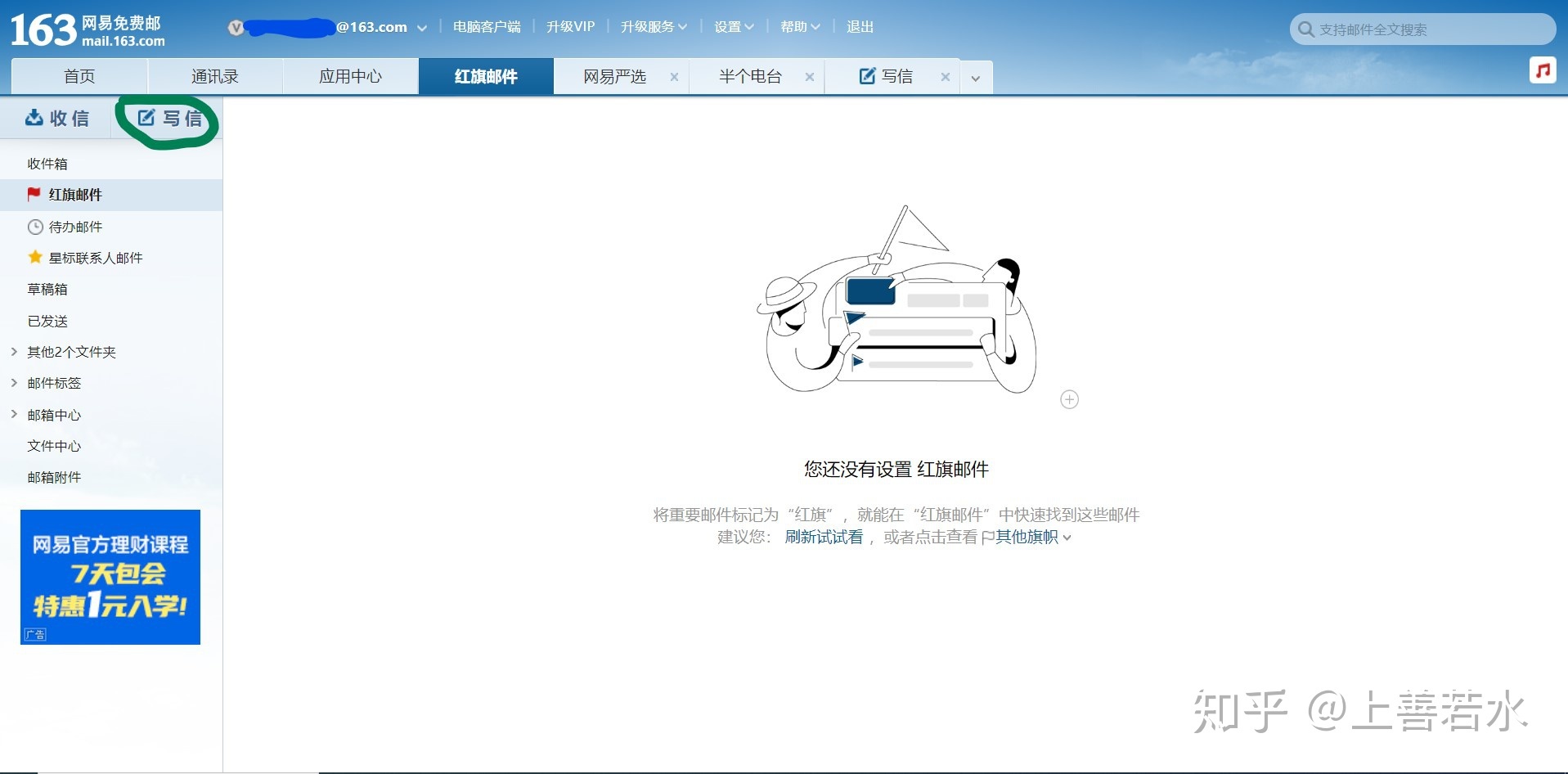Switch to the 网易严选 tab
The width and height of the screenshot is (1568, 774).
[x=614, y=76]
